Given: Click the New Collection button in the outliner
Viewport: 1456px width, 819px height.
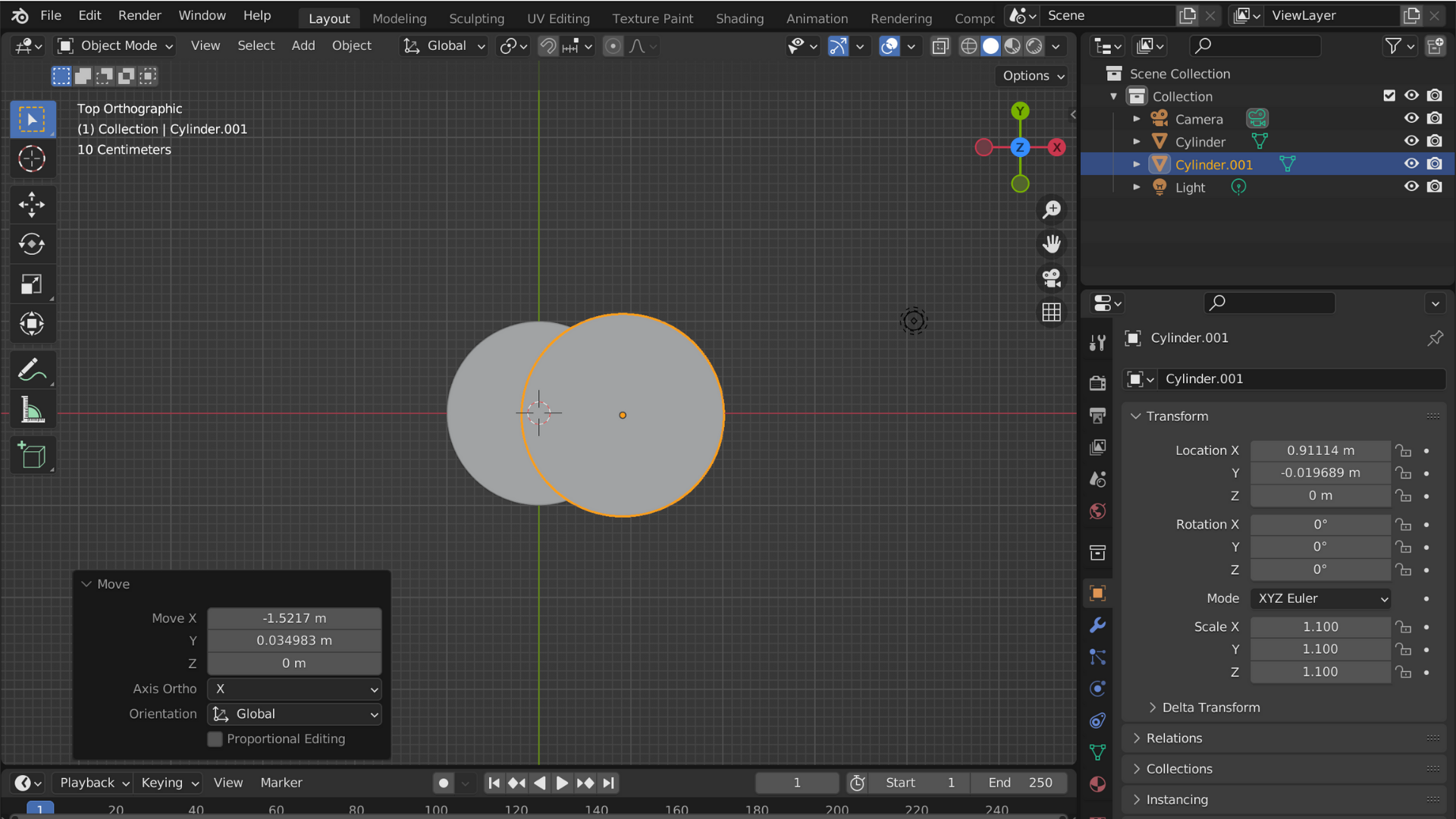Looking at the screenshot, I should click(x=1436, y=45).
